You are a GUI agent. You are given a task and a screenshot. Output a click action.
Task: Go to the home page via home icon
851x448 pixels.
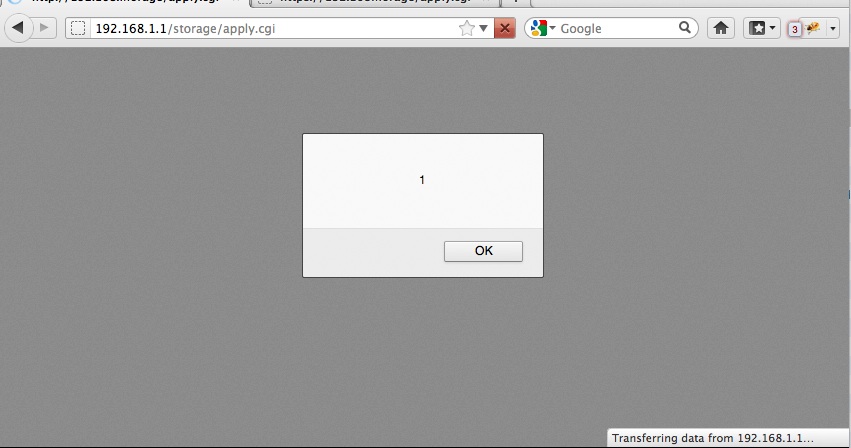[721, 28]
